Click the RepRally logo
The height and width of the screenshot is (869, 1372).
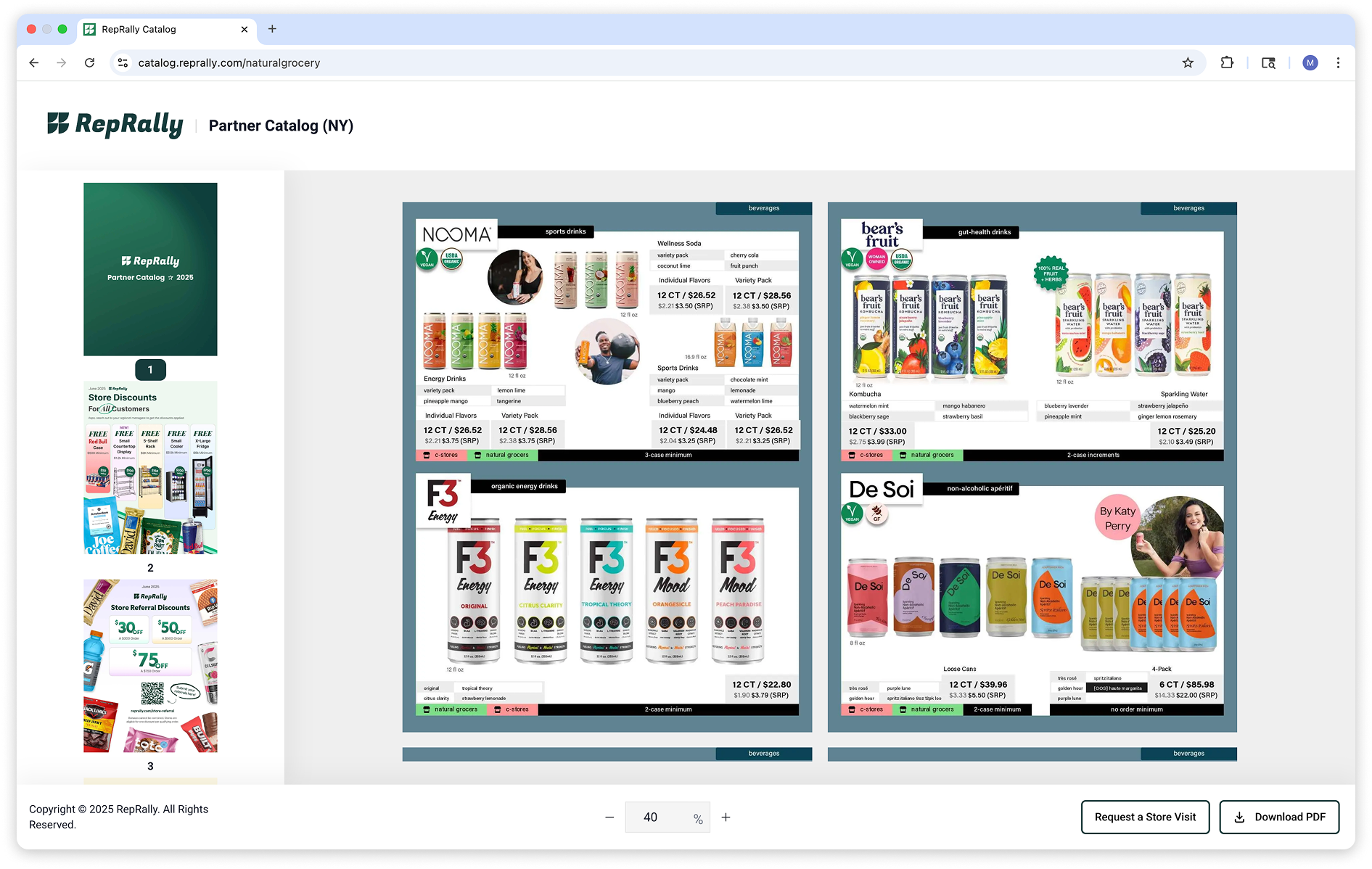115,125
